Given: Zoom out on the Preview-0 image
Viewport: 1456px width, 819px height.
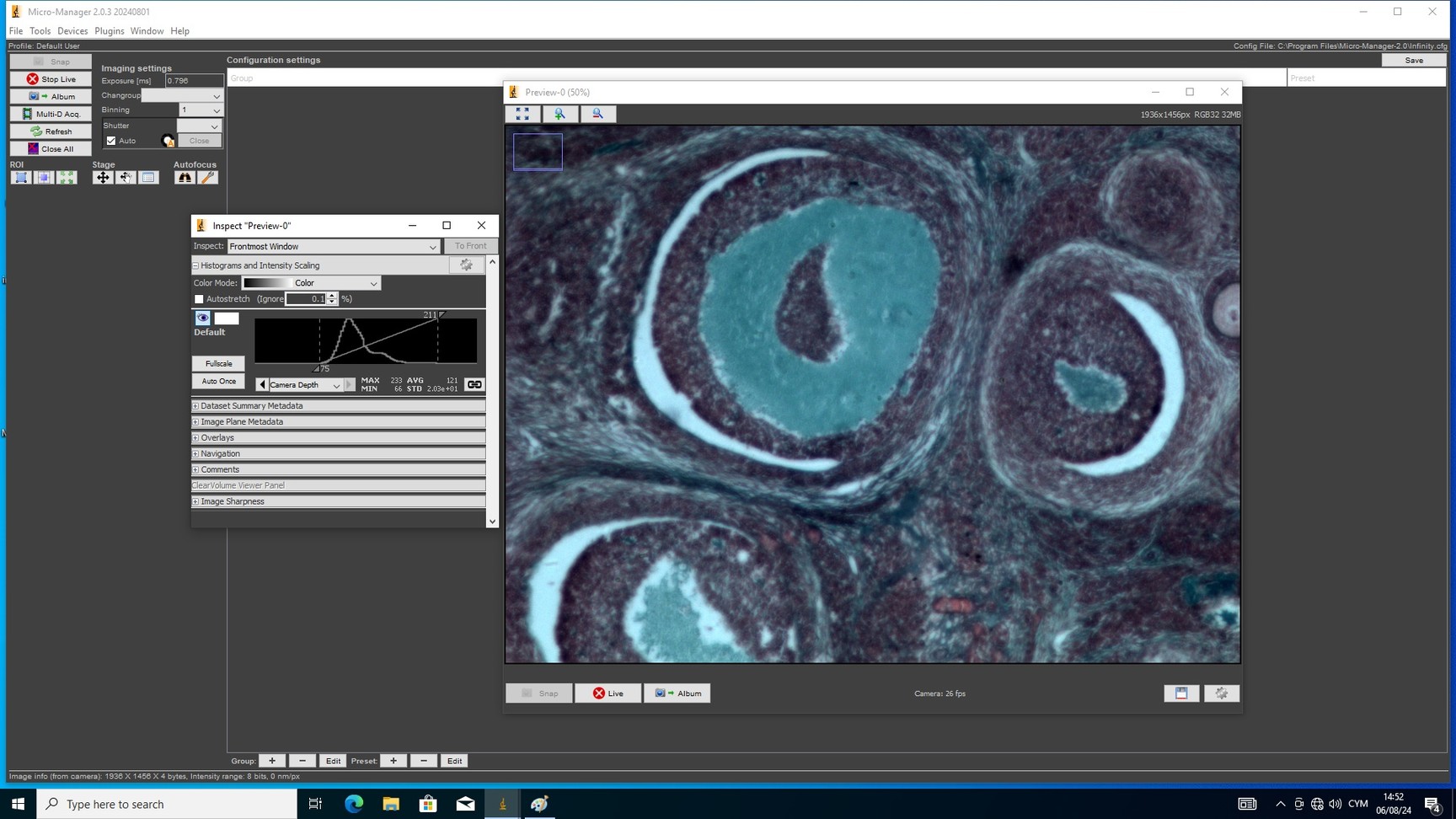Looking at the screenshot, I should click(x=597, y=114).
